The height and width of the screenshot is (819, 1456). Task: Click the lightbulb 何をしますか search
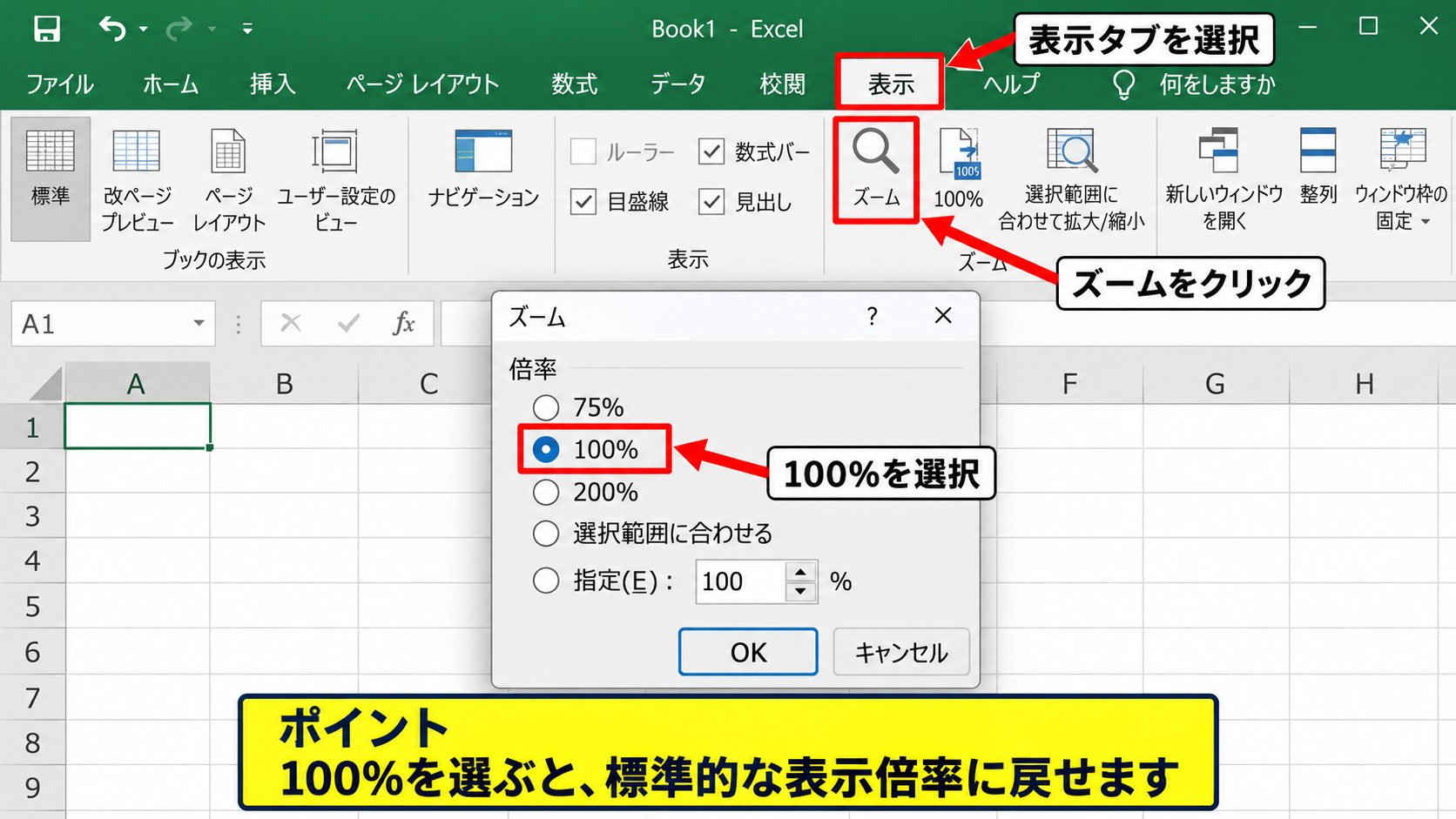(1124, 84)
